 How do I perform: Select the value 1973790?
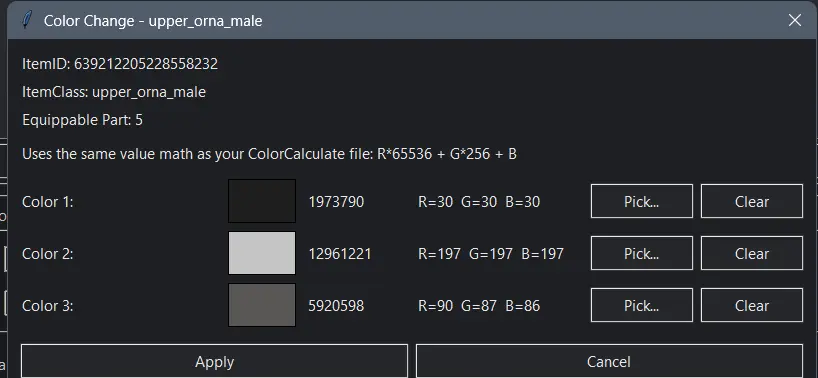point(336,202)
